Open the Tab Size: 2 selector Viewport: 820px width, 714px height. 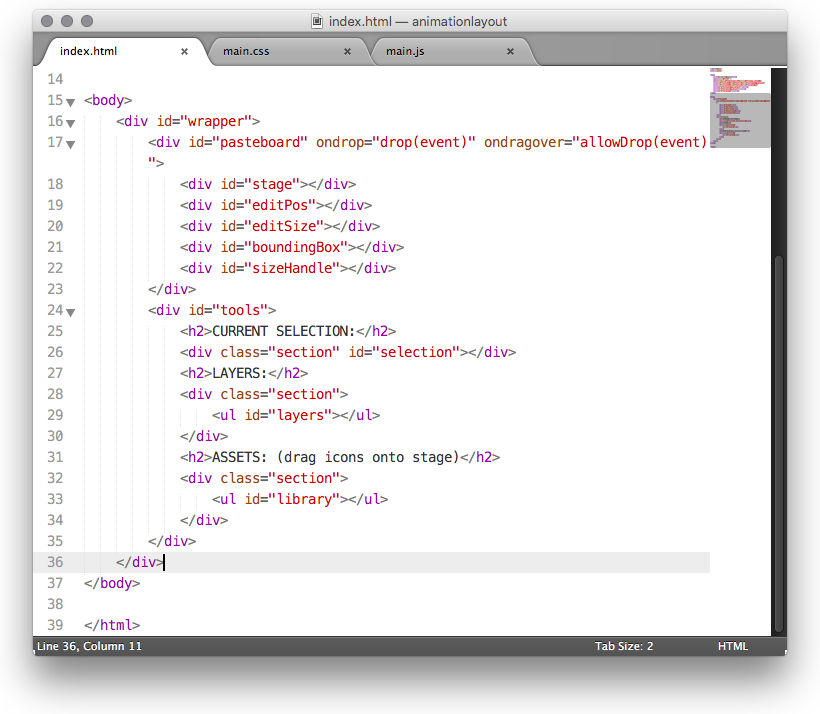tap(624, 646)
